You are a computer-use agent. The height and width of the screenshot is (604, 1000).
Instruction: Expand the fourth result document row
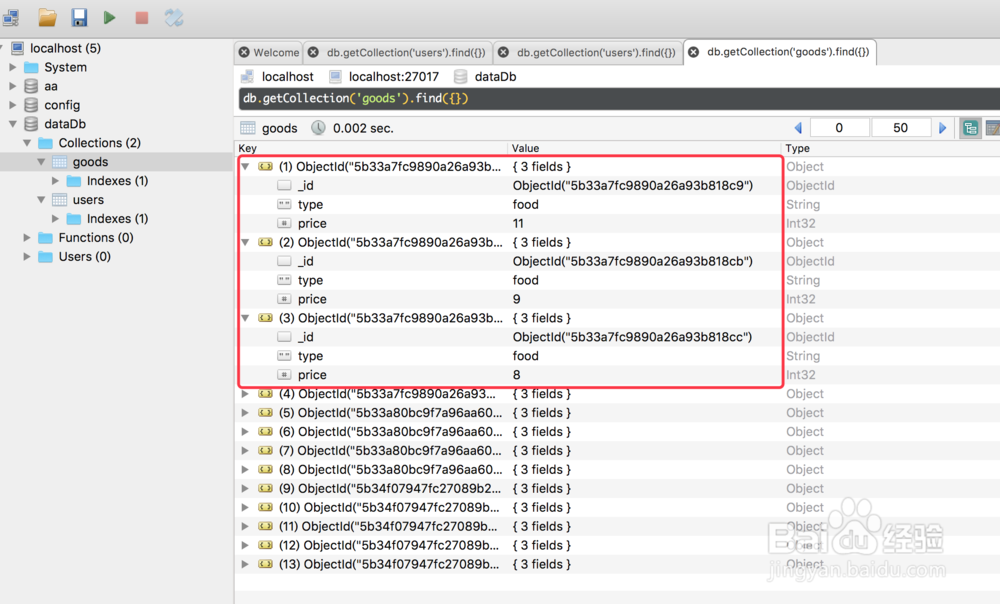click(245, 394)
